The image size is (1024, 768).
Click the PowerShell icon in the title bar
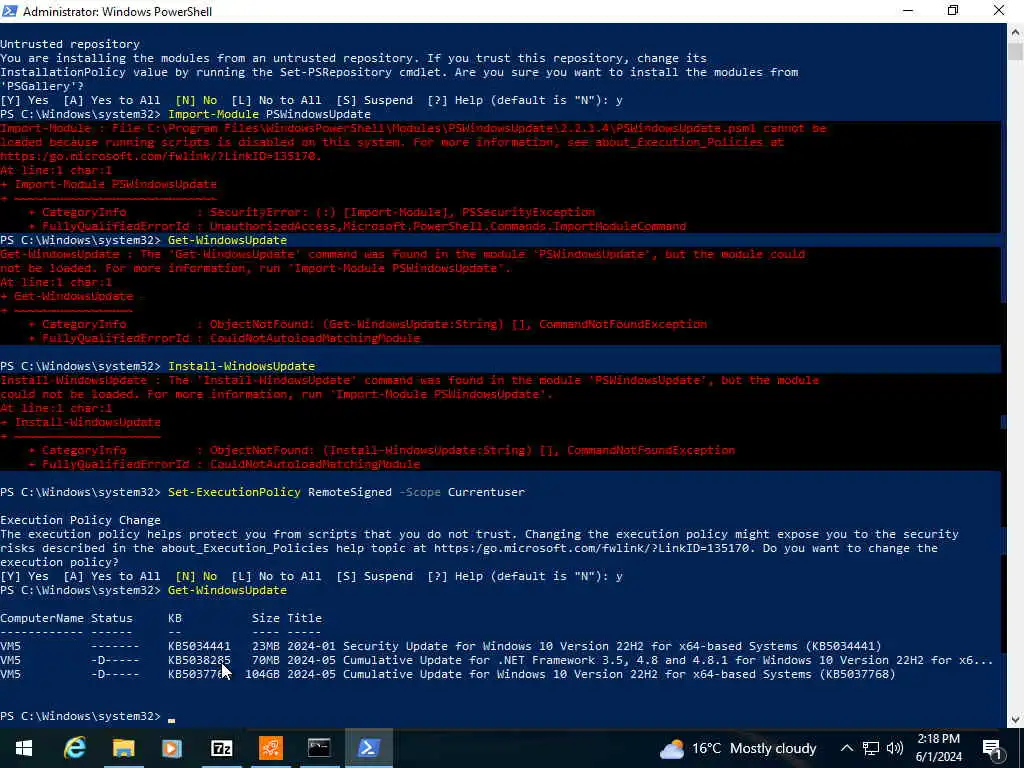coord(10,11)
